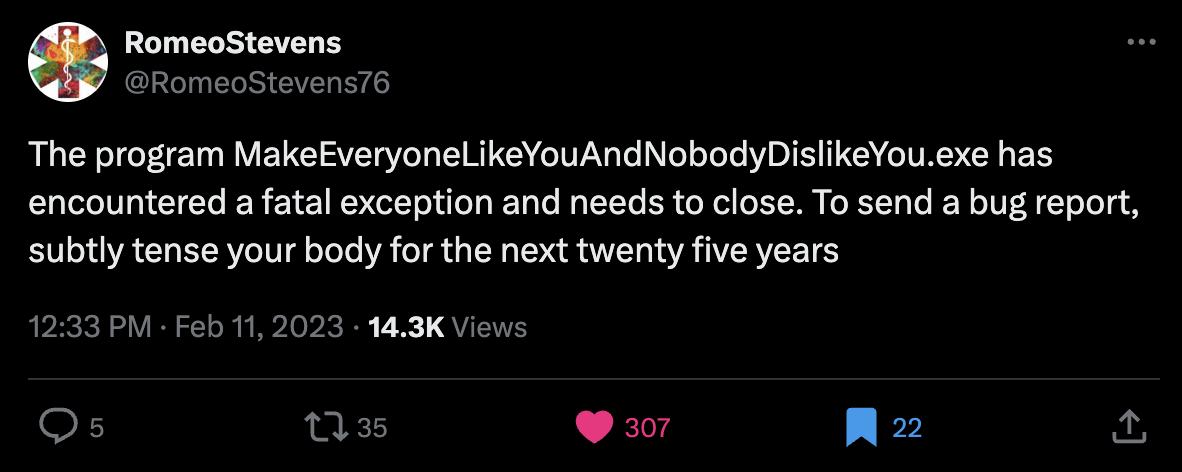Open the three-dot more options menu
Screen dimensions: 1182x472
click(1141, 43)
